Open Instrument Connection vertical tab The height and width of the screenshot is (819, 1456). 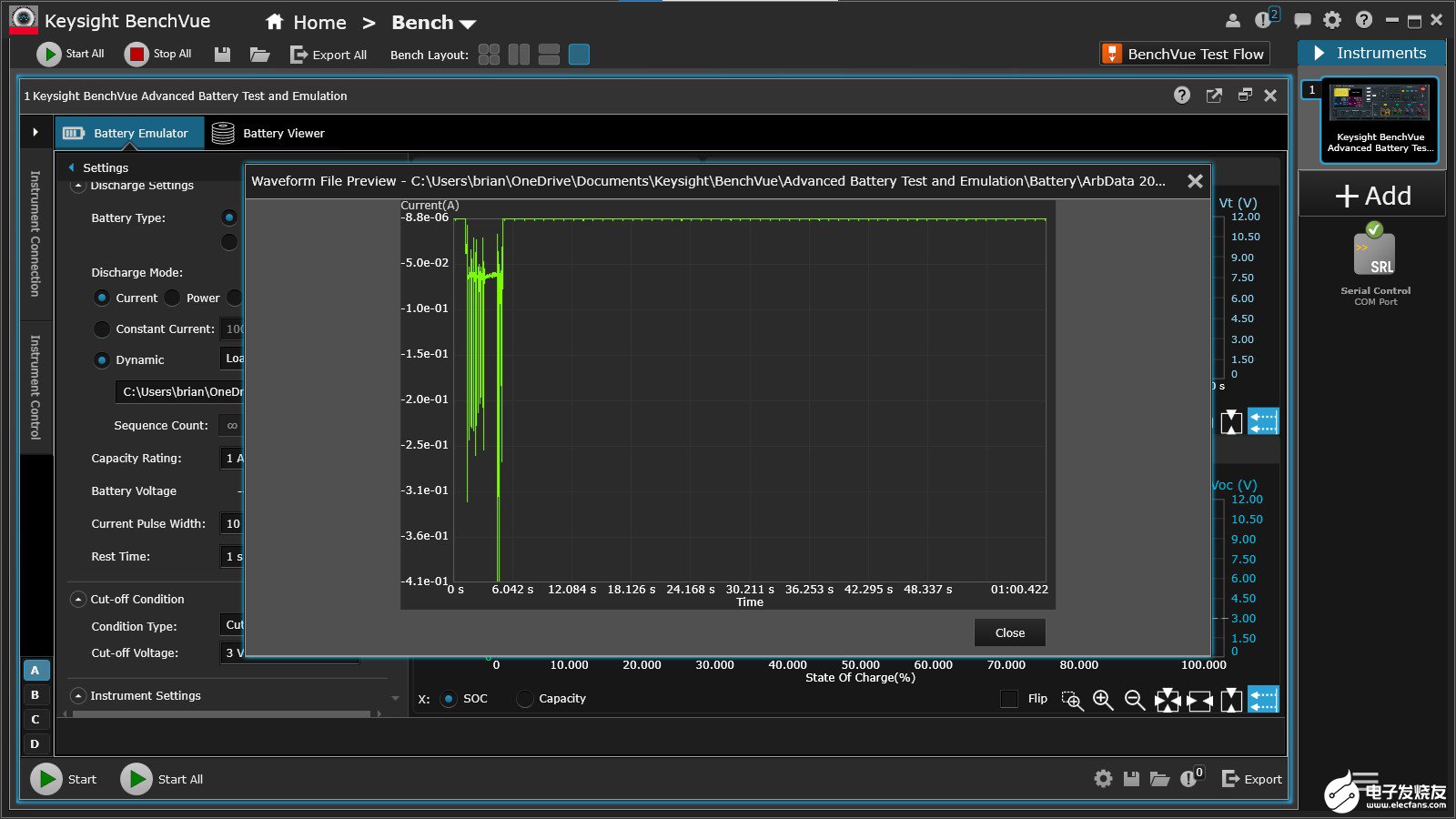[35, 234]
